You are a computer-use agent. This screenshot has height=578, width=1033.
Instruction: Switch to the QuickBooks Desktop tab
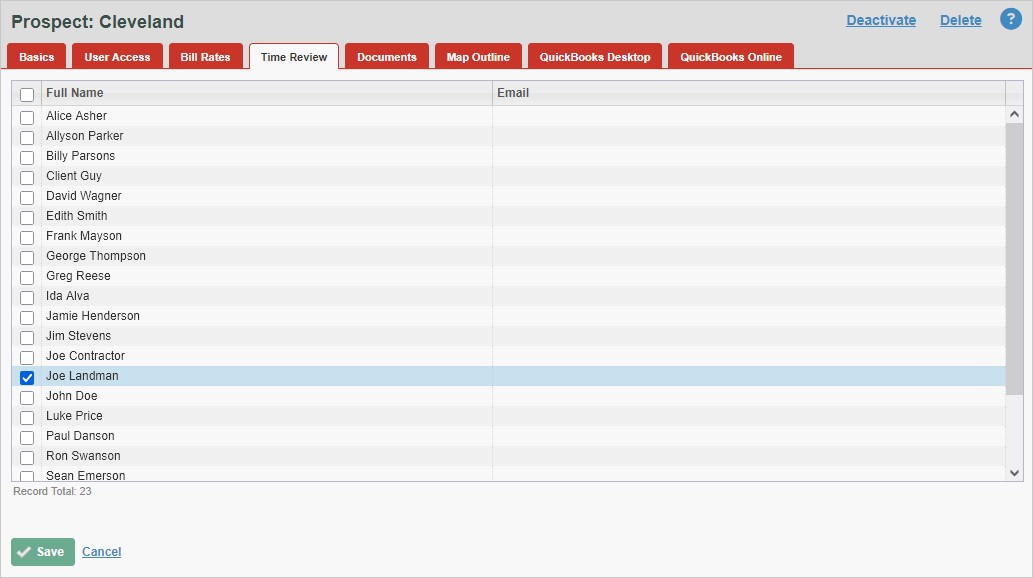pyautogui.click(x=594, y=57)
